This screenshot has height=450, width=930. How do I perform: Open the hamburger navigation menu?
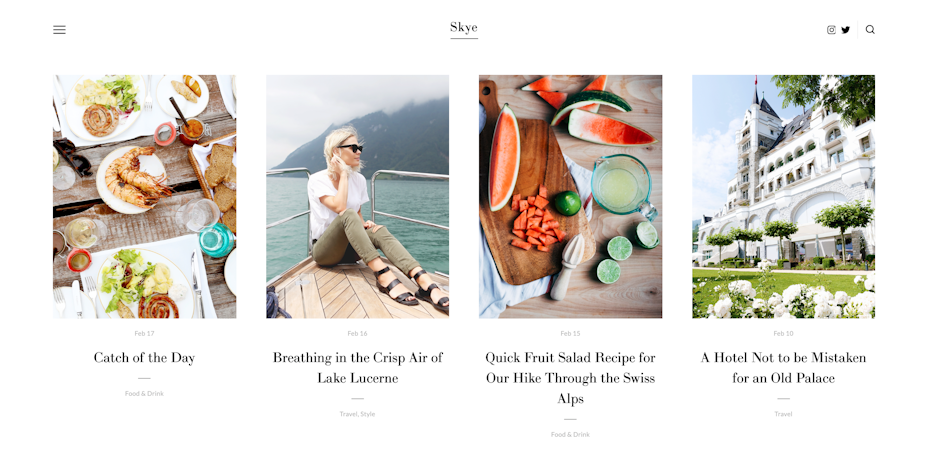(59, 30)
